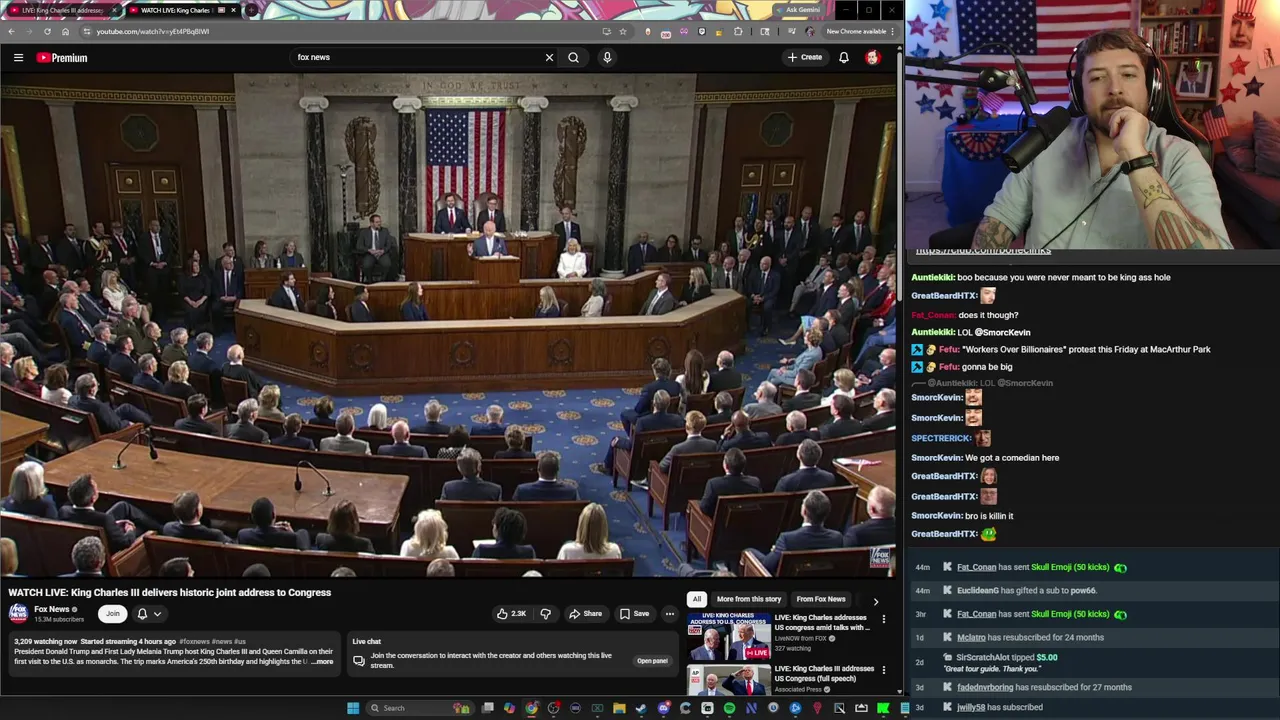This screenshot has width=1280, height=720.
Task: Open the YouTube guide hamburger menu
Action: click(18, 57)
